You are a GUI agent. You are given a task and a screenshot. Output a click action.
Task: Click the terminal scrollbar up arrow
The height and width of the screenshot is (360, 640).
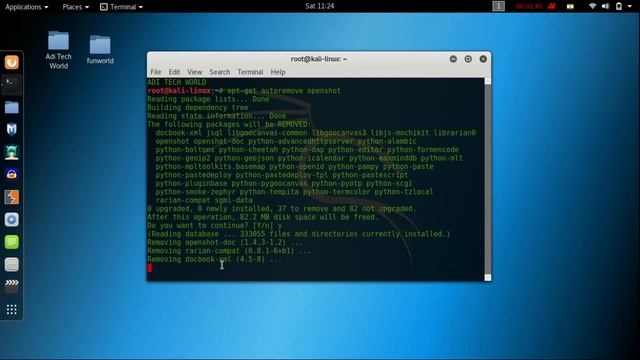(x=487, y=81)
